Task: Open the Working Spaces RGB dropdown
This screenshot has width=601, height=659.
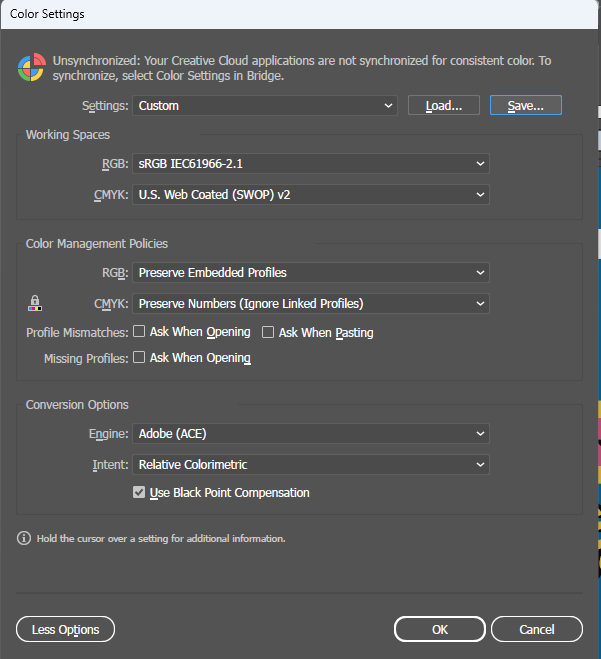Action: (x=311, y=163)
